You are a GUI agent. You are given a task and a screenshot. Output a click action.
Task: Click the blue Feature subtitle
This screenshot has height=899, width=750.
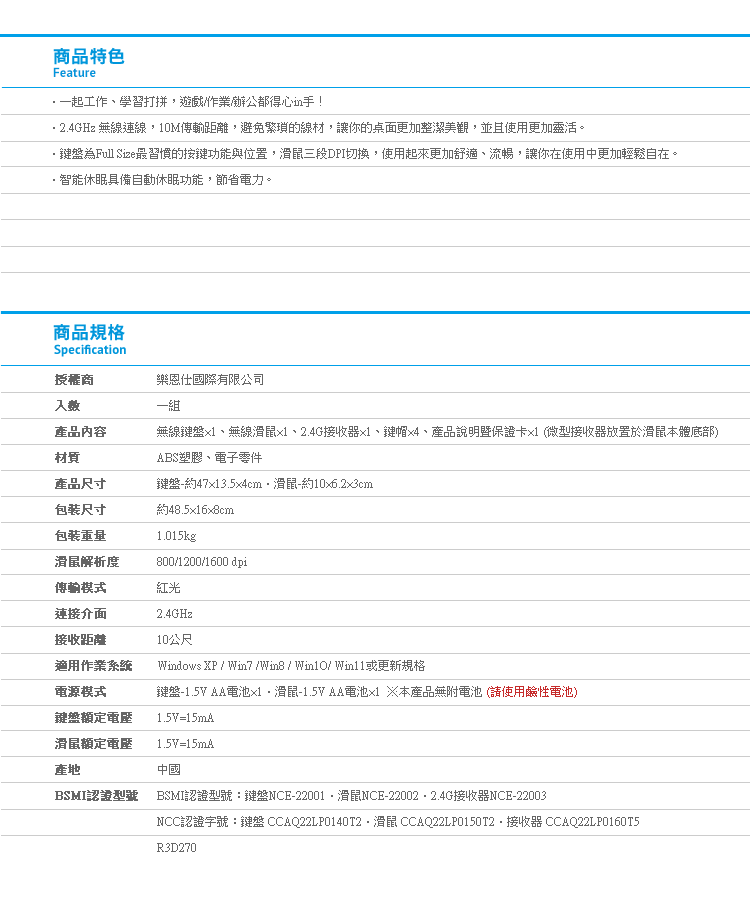75,74
